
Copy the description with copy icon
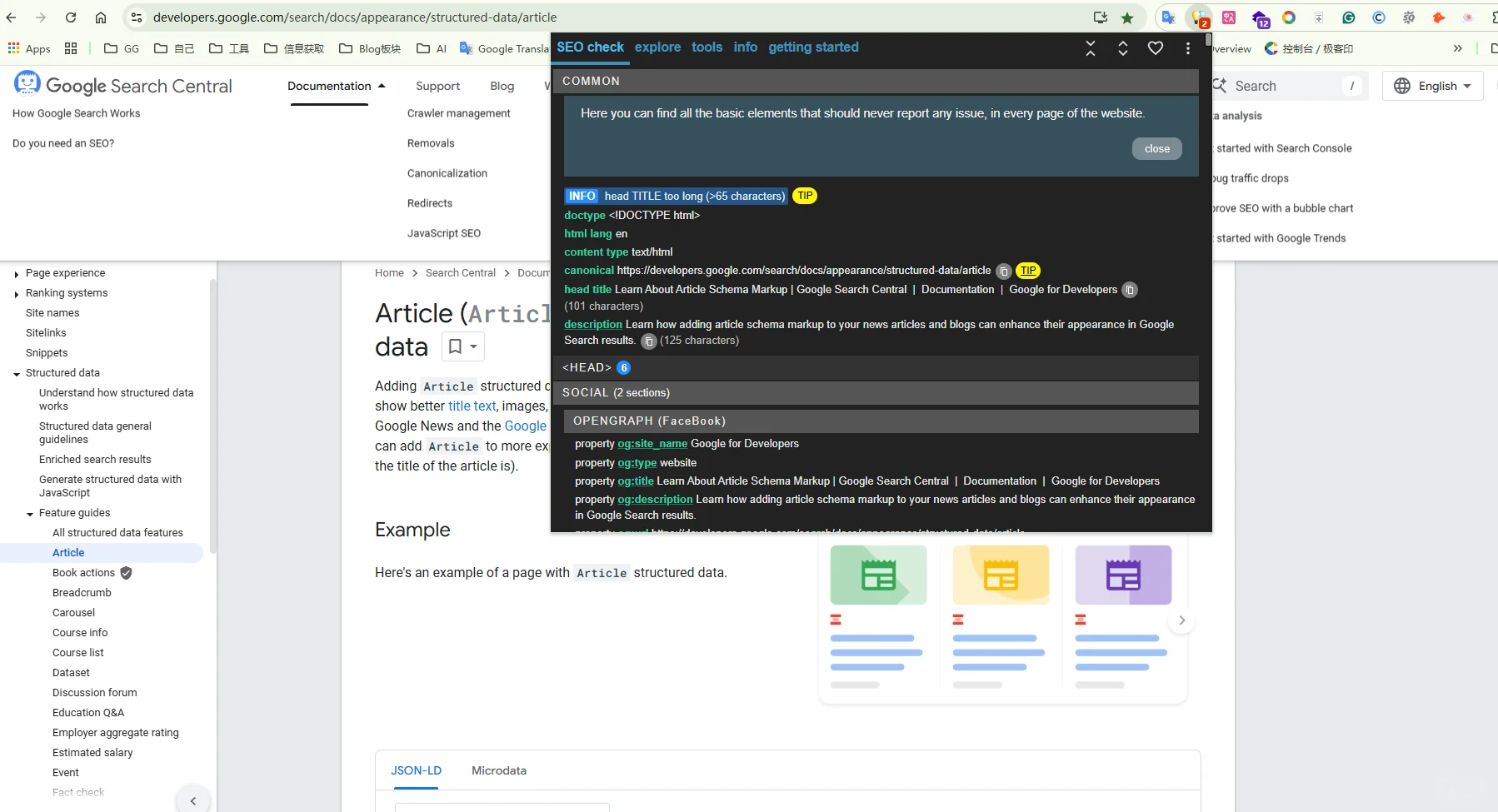tap(649, 341)
